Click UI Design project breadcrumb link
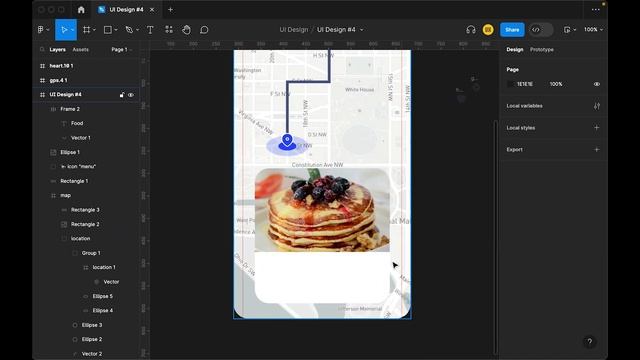The height and width of the screenshot is (360, 640). (293, 29)
